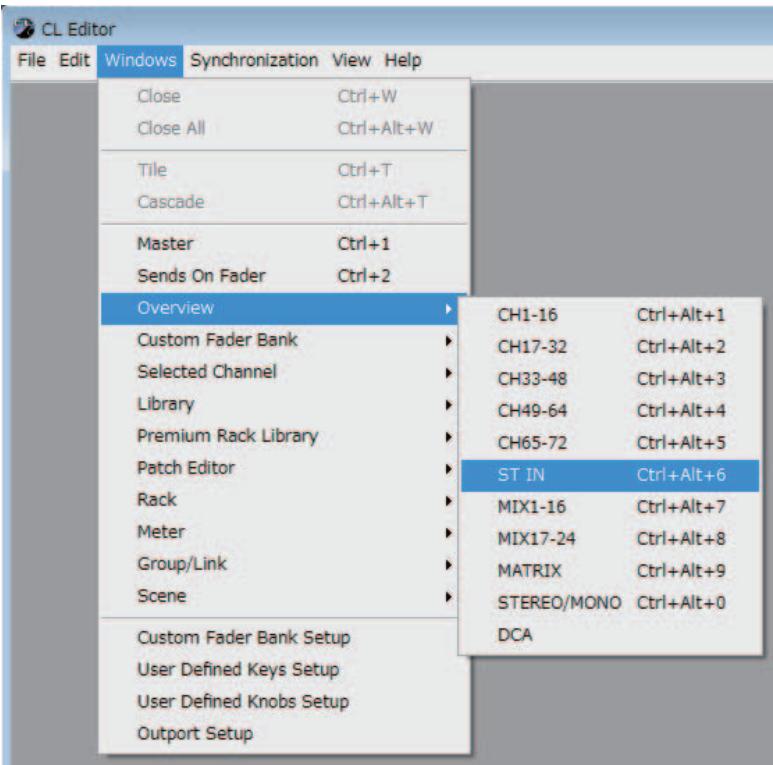The image size is (773, 765).
Task: Open the Edit menu
Action: 74,61
